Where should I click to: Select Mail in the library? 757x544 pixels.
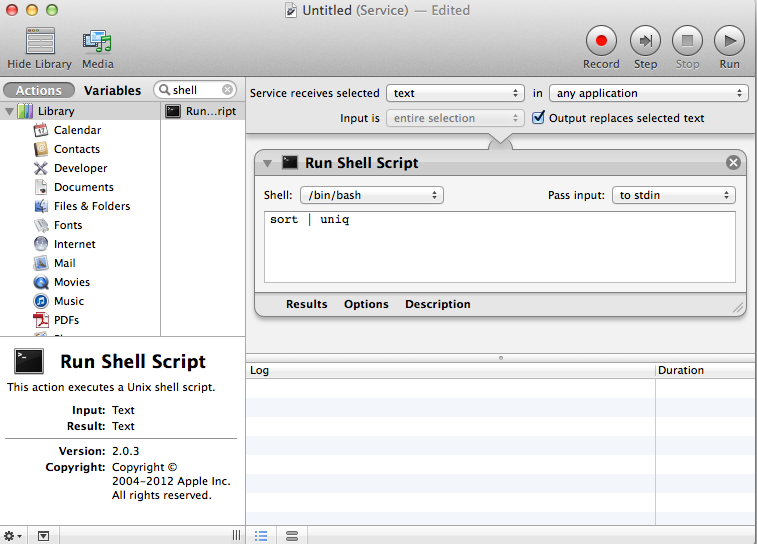click(x=64, y=263)
